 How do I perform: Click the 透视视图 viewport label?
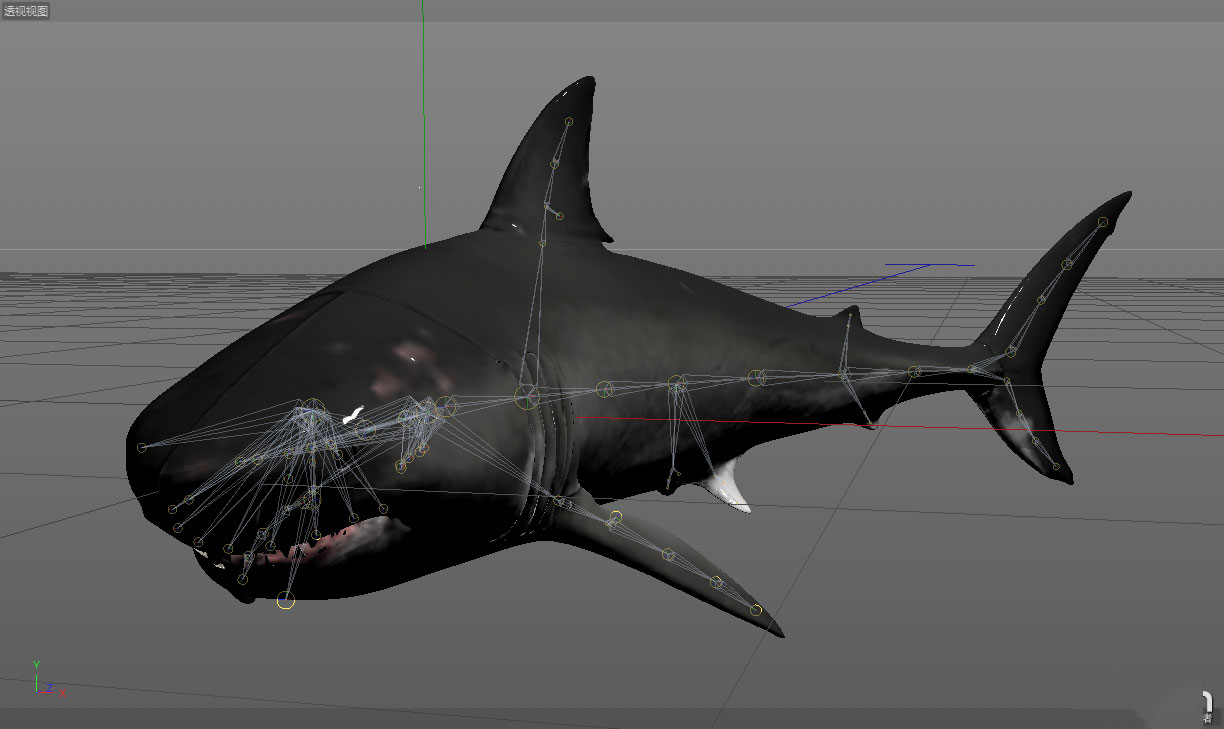(x=26, y=11)
